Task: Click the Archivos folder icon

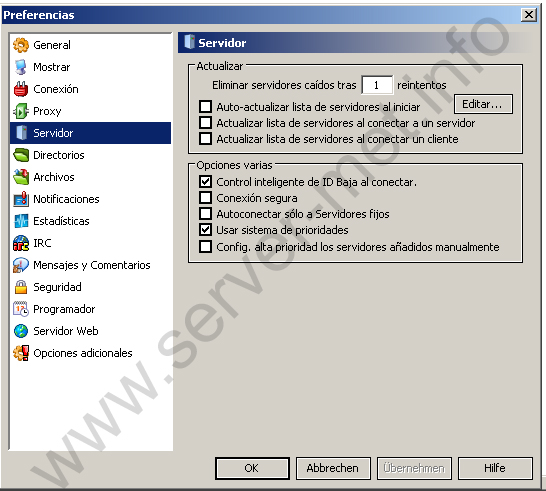Action: pyautogui.click(x=21, y=177)
